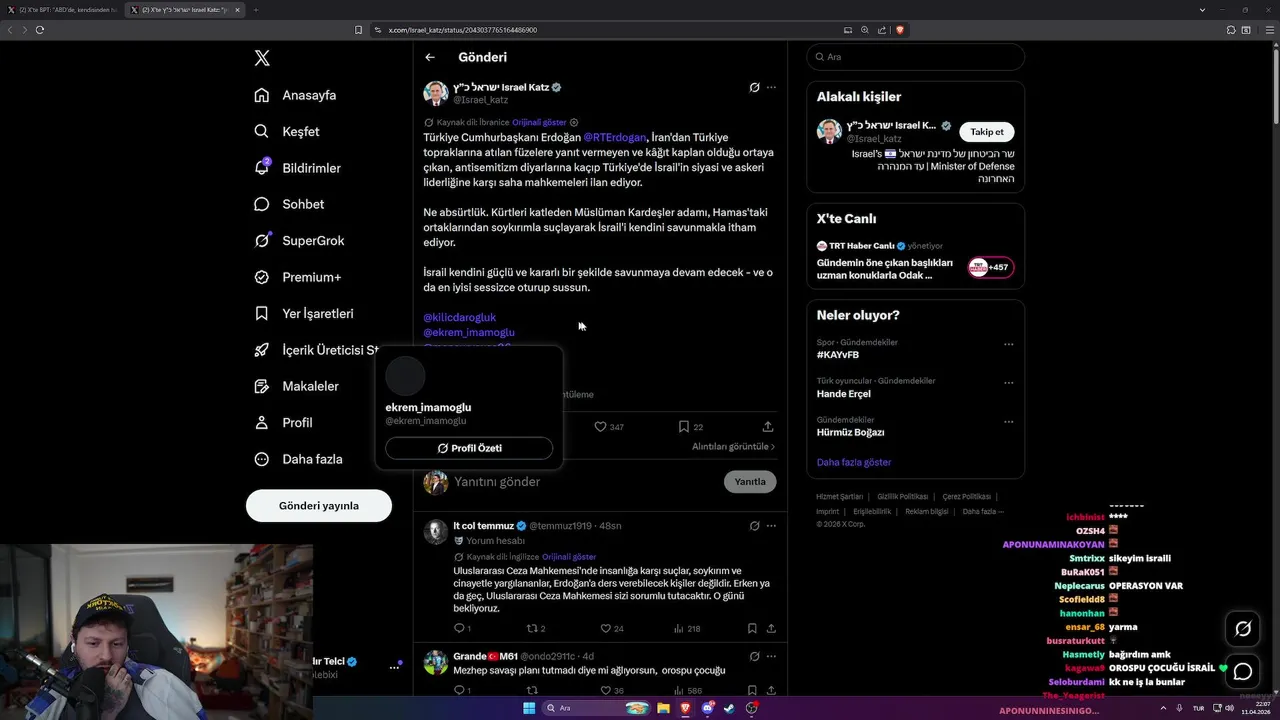Screen dimensions: 1280x720
Task: Click Profil Özeti button in hover card
Action: (469, 448)
